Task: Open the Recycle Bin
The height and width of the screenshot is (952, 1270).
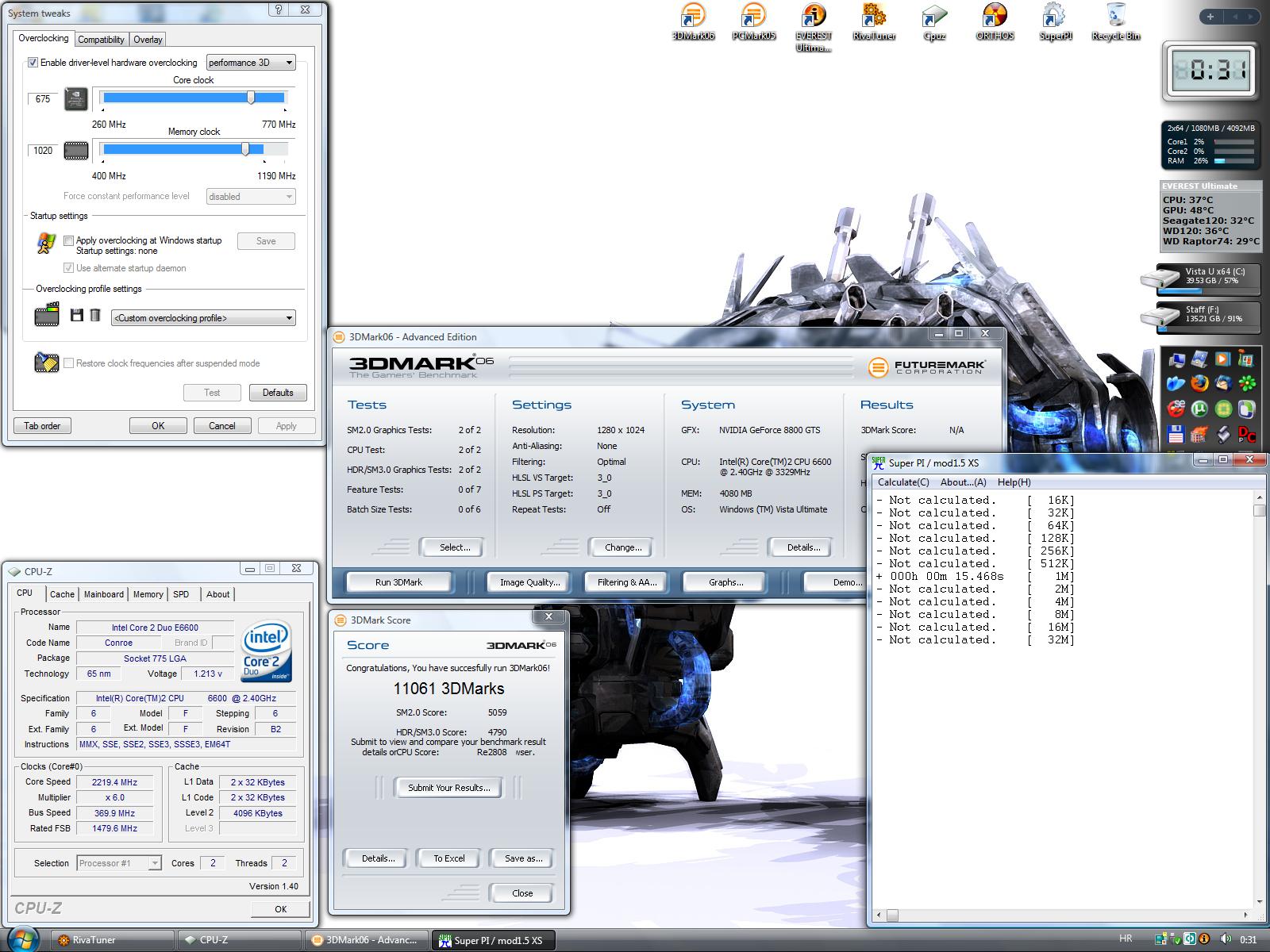Action: tap(1115, 22)
